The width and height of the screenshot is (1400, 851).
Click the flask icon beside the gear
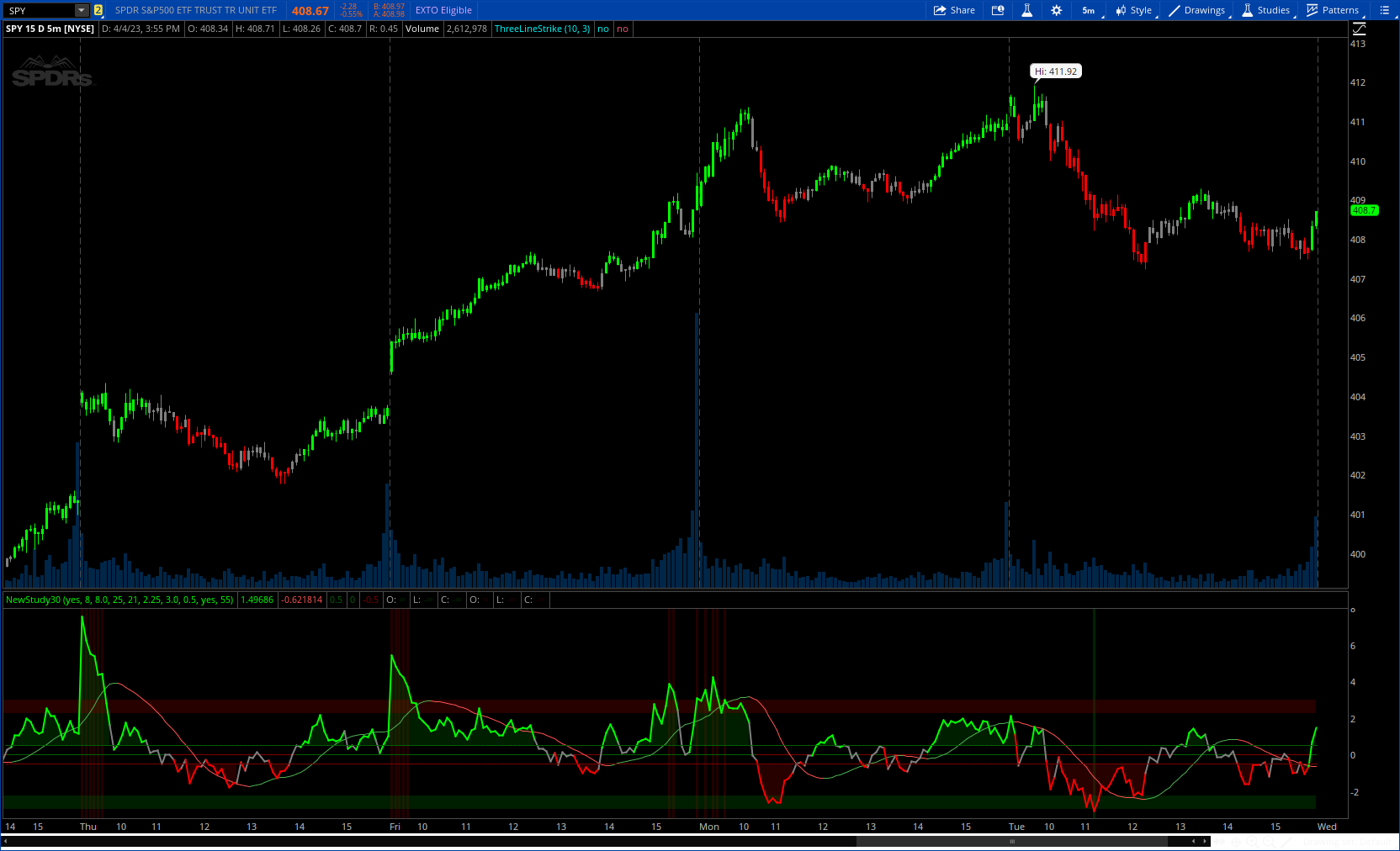(1026, 10)
